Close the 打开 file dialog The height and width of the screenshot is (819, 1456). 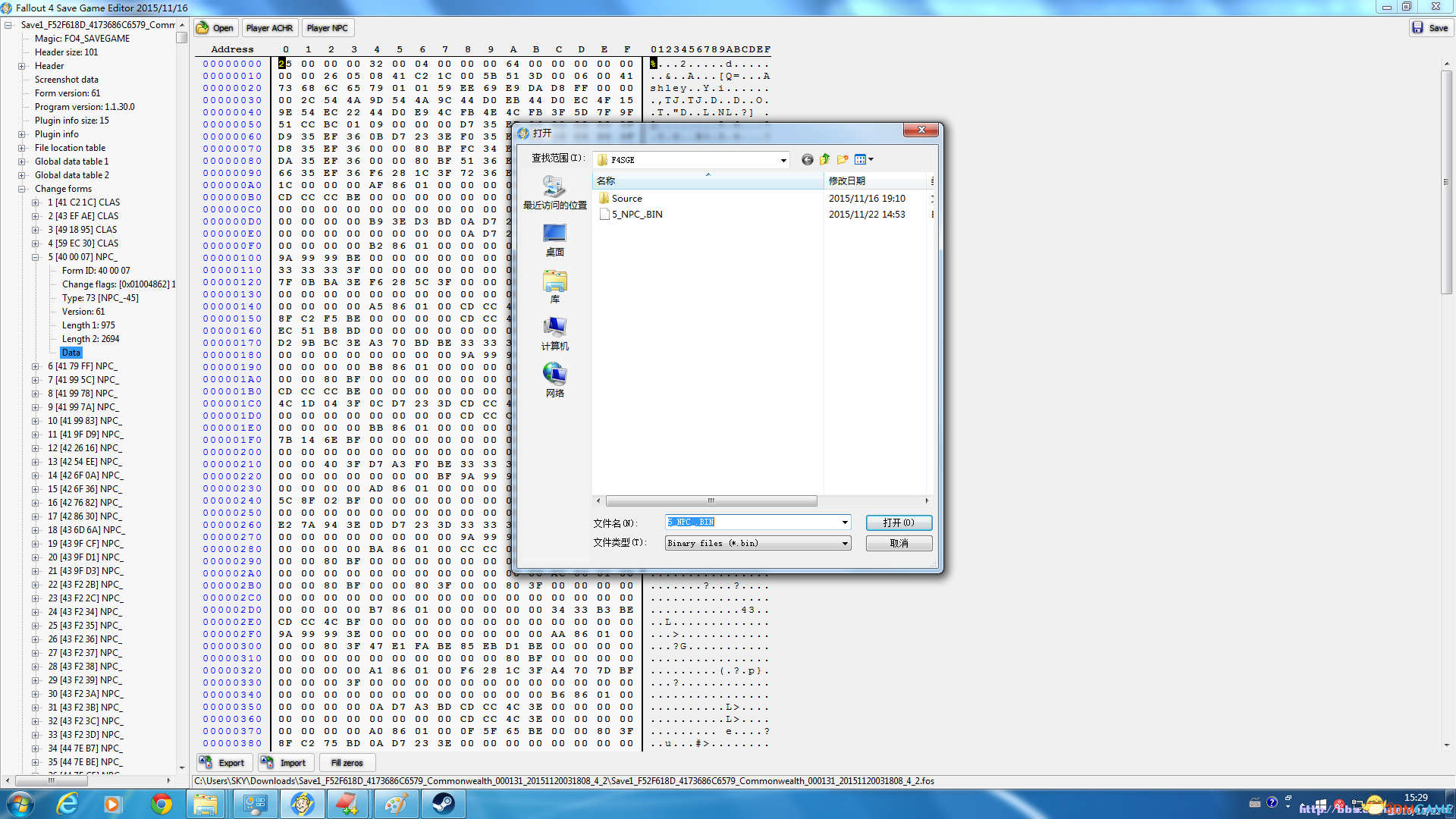(x=921, y=130)
